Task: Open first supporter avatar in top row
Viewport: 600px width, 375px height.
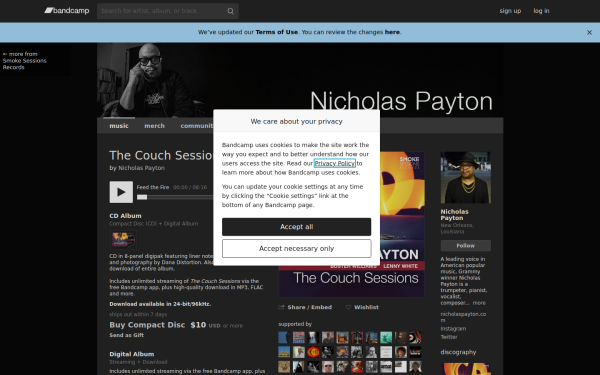Action: click(284, 338)
